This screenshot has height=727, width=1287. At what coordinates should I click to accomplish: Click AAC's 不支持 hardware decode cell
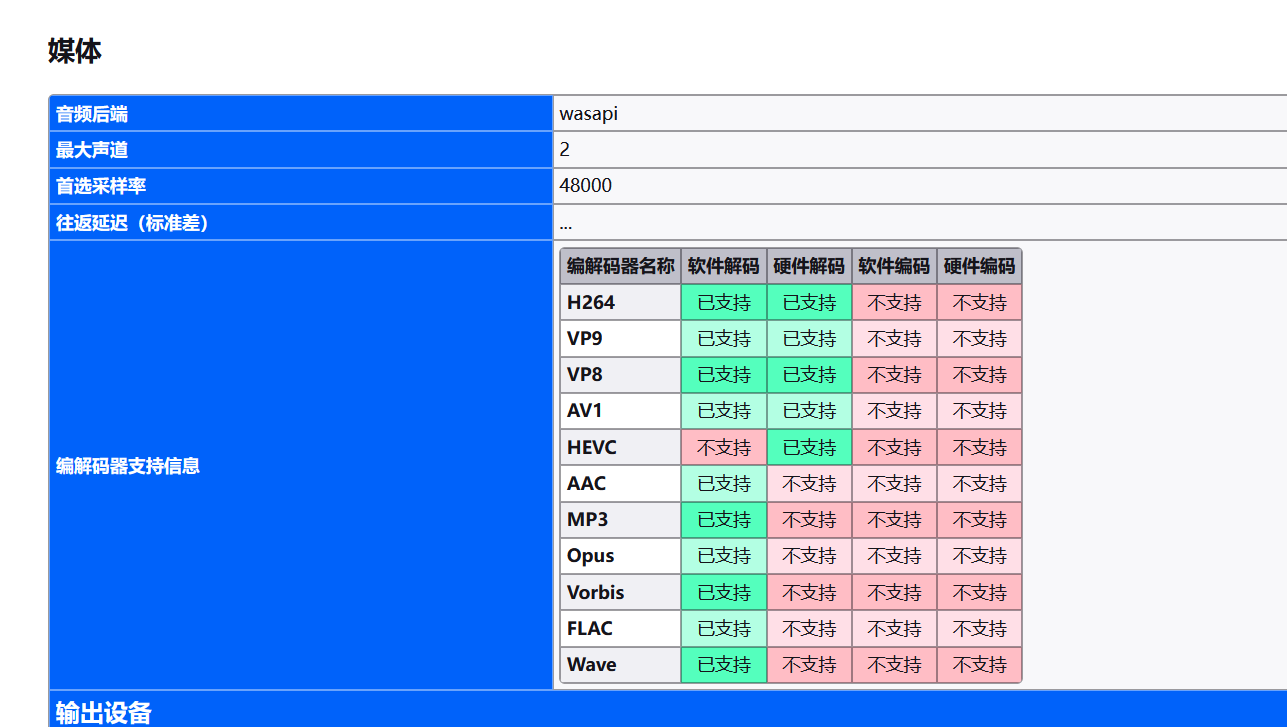(809, 483)
